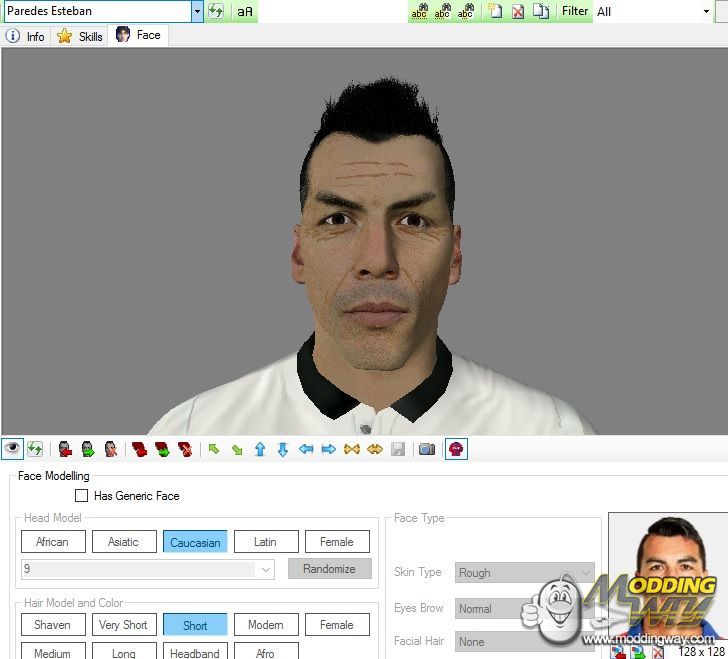Click the camera screenshot icon
Screen dimensions: 728x659
tap(427, 449)
